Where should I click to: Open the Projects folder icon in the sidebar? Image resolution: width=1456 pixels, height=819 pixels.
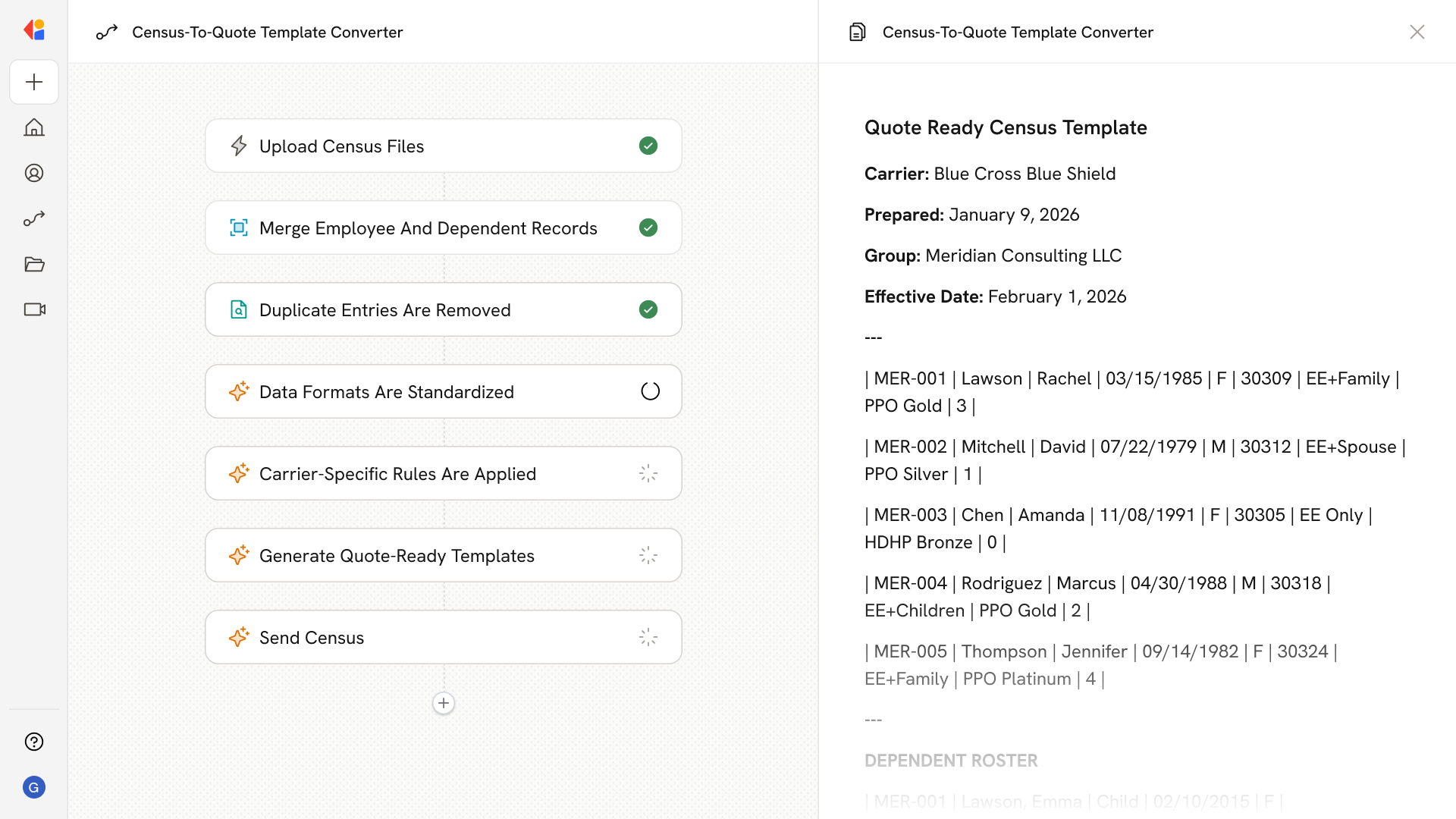[x=34, y=264]
